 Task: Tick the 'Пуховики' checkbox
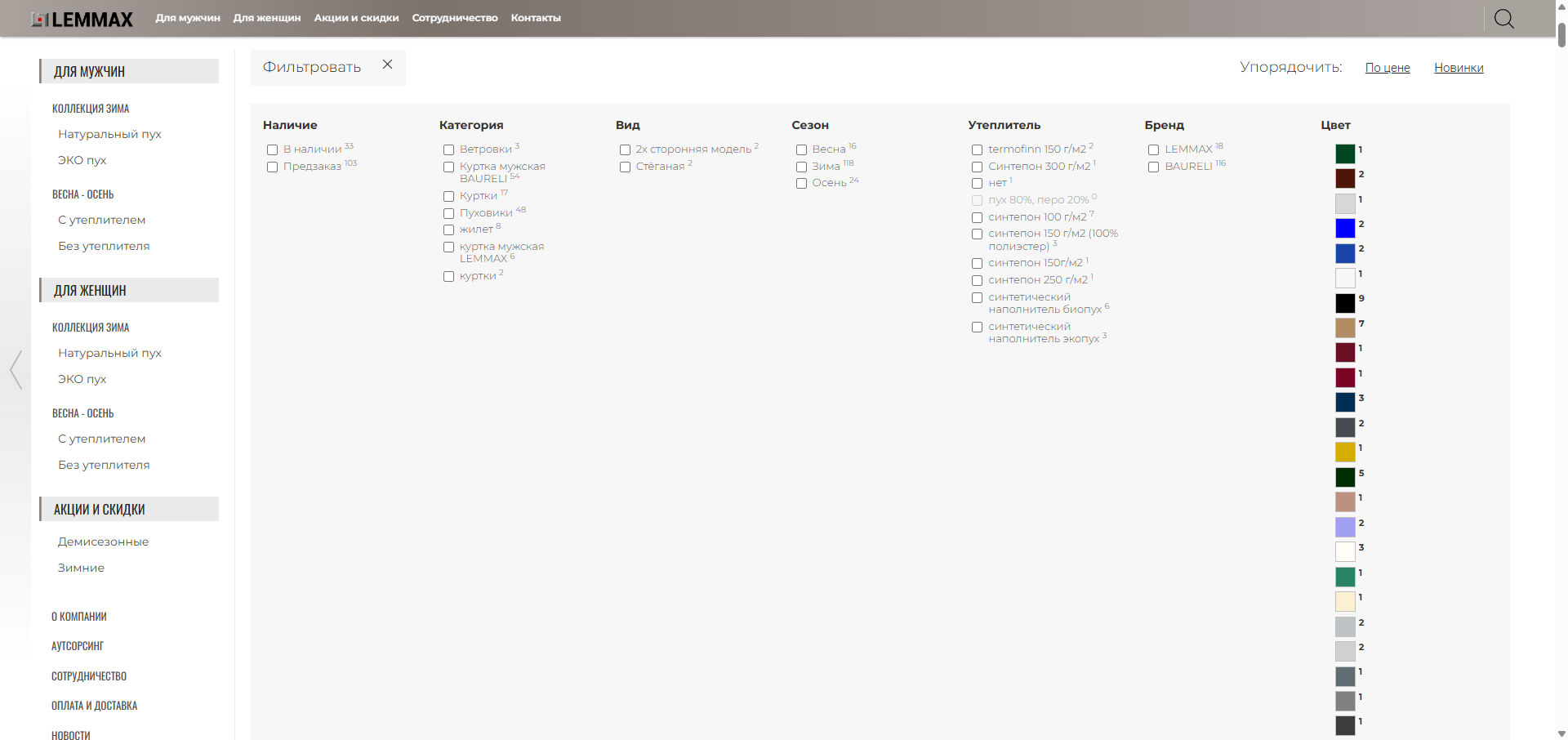point(448,213)
